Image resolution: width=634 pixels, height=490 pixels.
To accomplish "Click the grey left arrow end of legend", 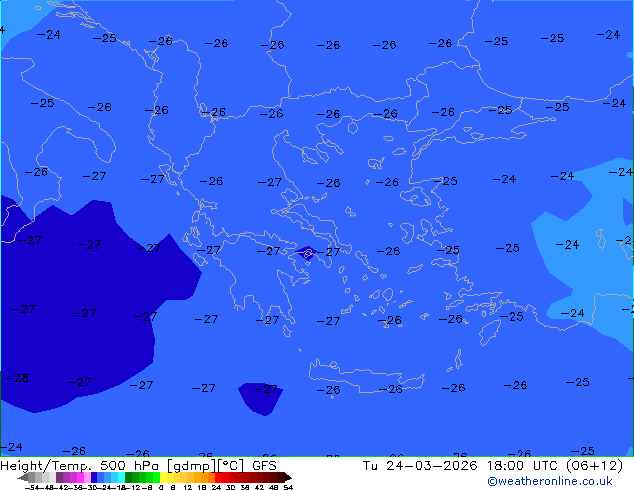I will click(23, 477).
